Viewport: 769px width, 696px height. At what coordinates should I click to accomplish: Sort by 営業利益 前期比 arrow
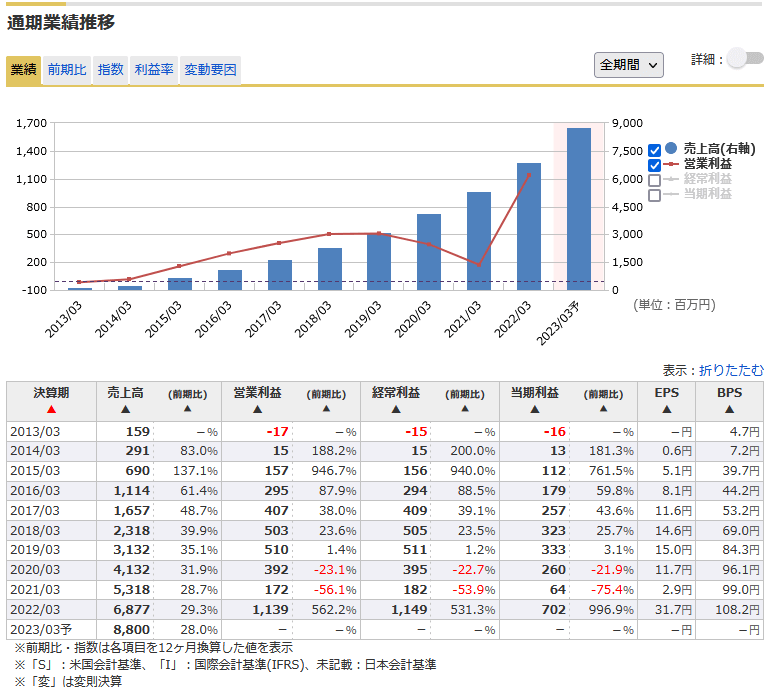326,409
